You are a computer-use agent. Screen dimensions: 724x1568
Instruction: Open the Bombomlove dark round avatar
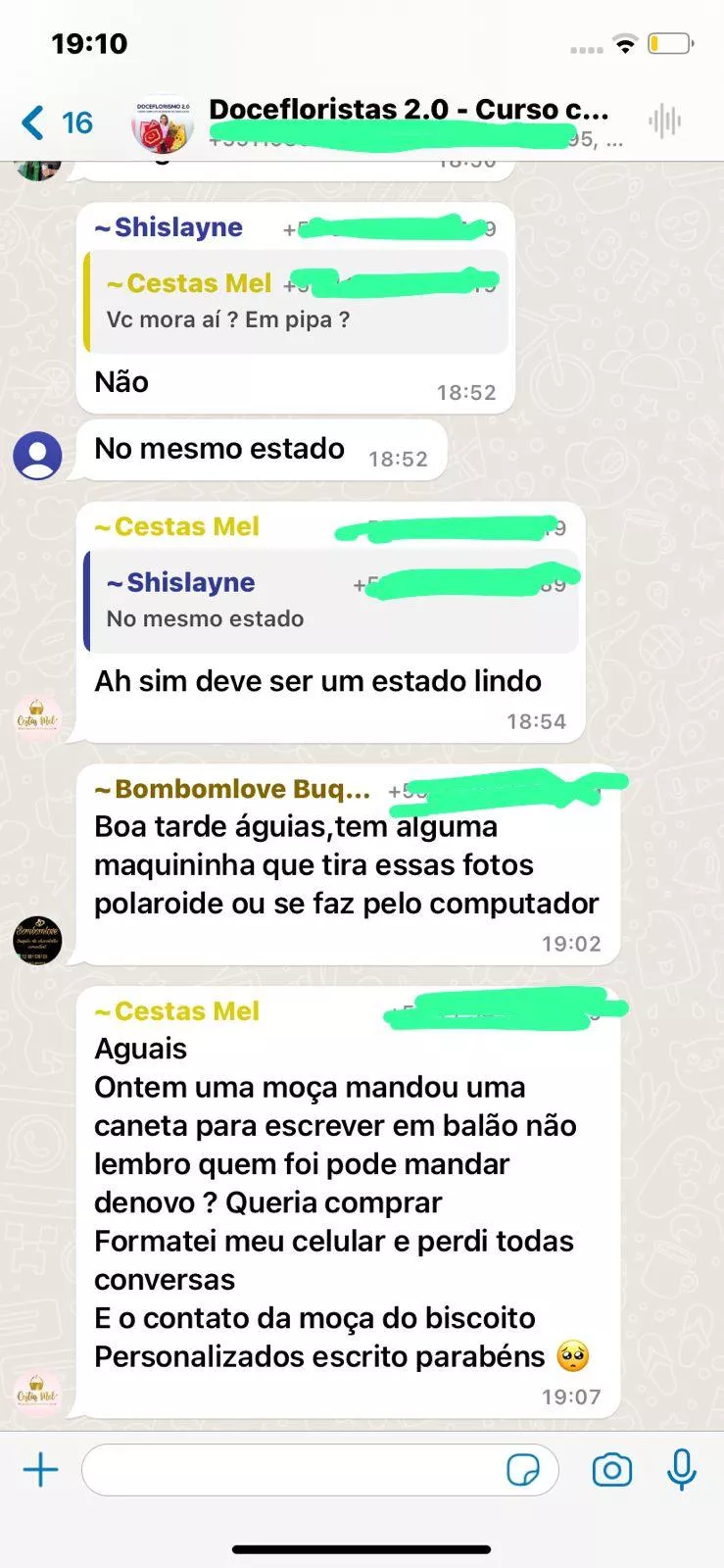37,940
